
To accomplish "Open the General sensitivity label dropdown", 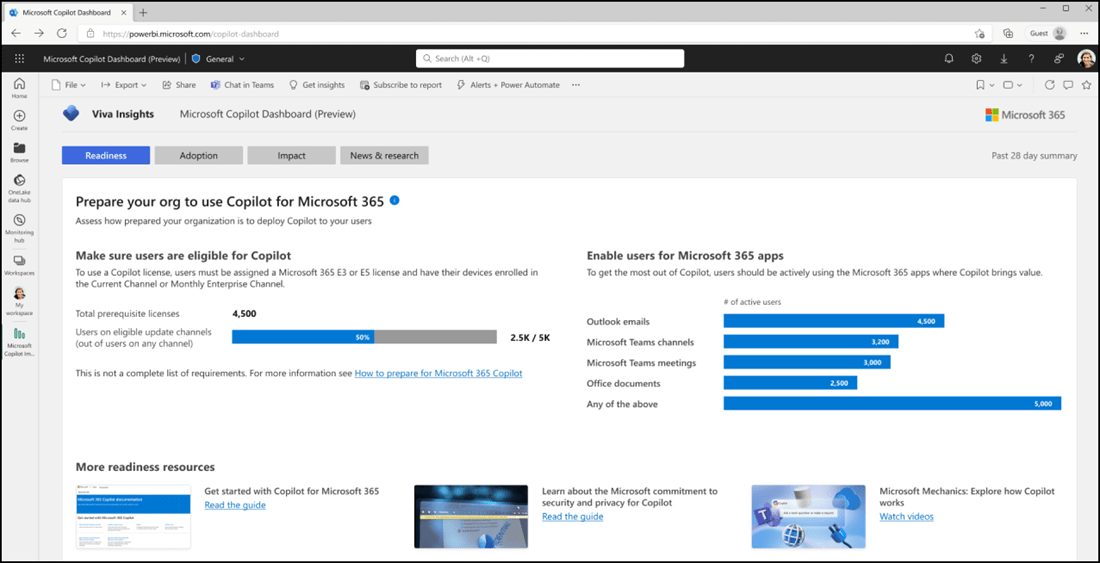I will 219,59.
